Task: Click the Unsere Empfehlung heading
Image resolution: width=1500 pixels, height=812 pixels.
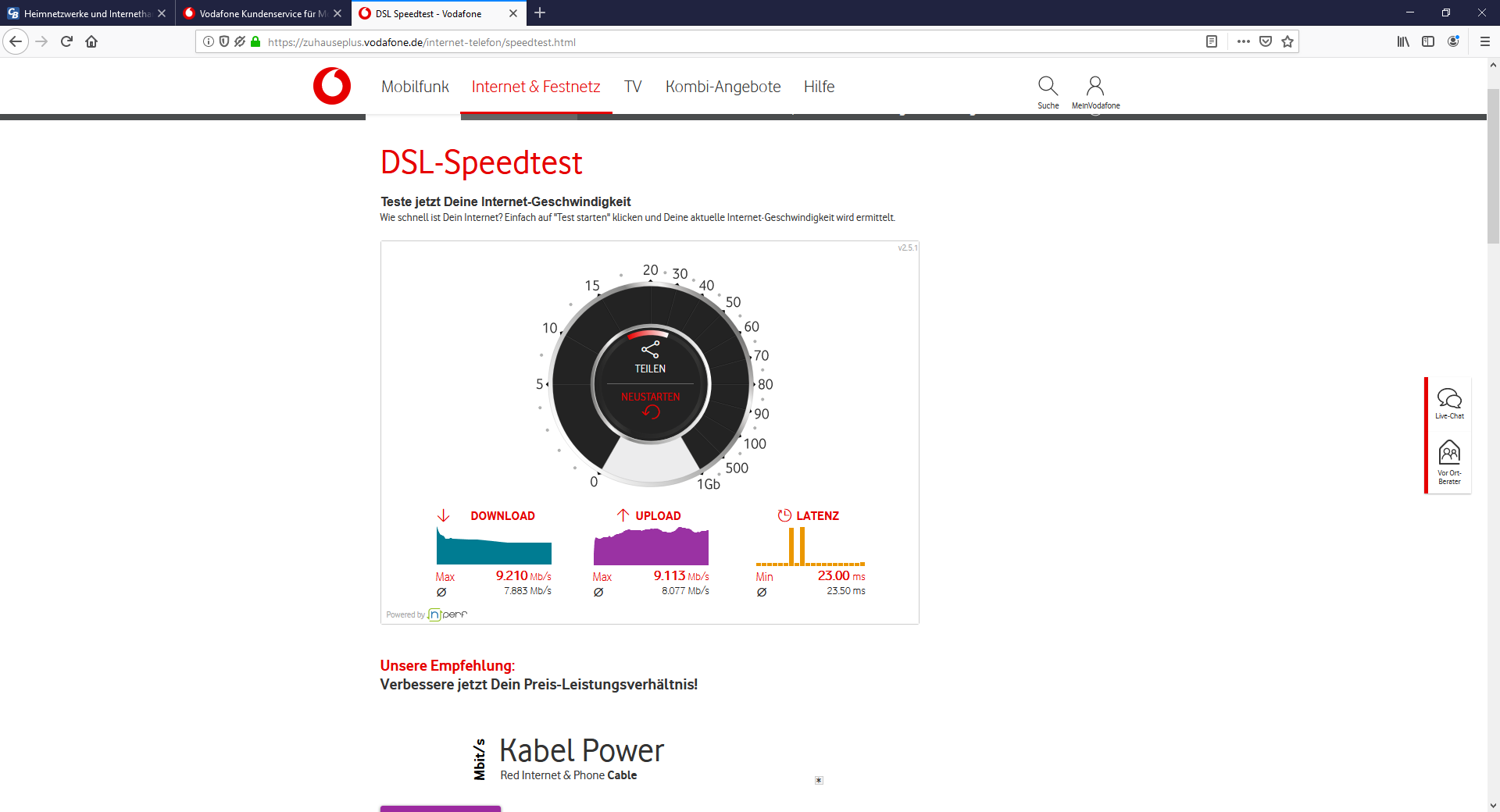Action: (448, 666)
